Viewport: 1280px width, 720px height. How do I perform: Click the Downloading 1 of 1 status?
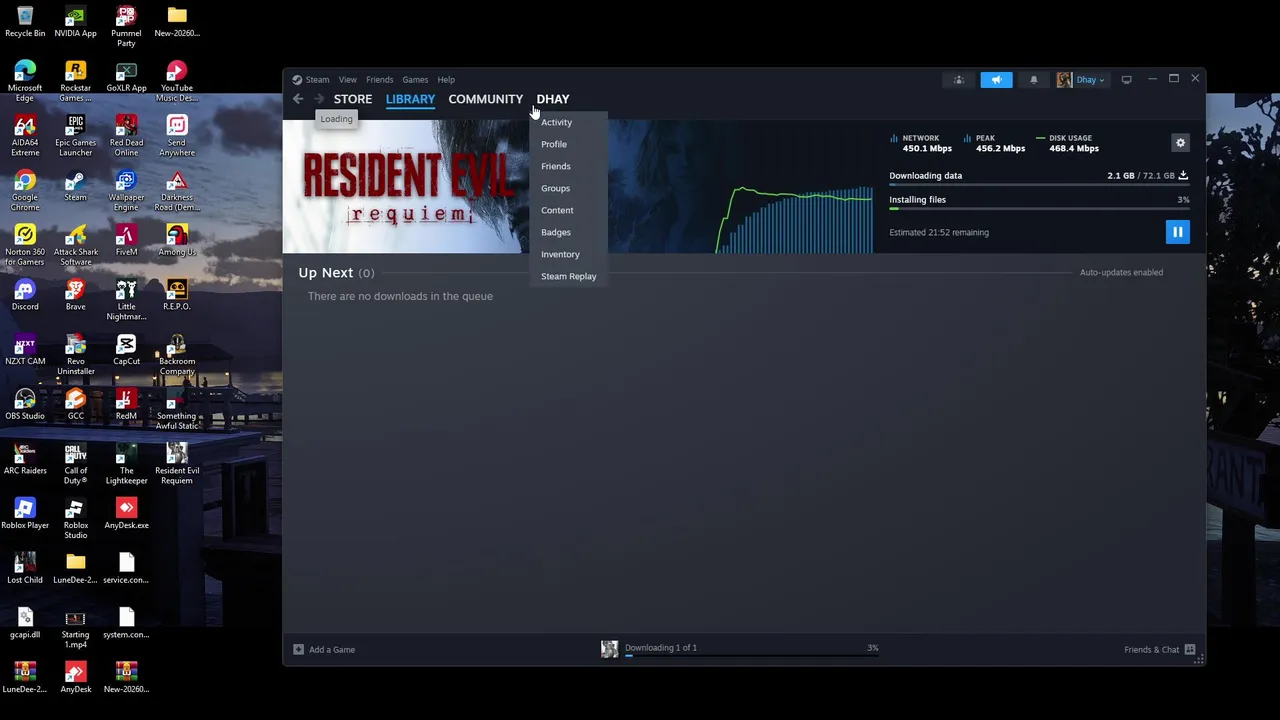pos(661,648)
